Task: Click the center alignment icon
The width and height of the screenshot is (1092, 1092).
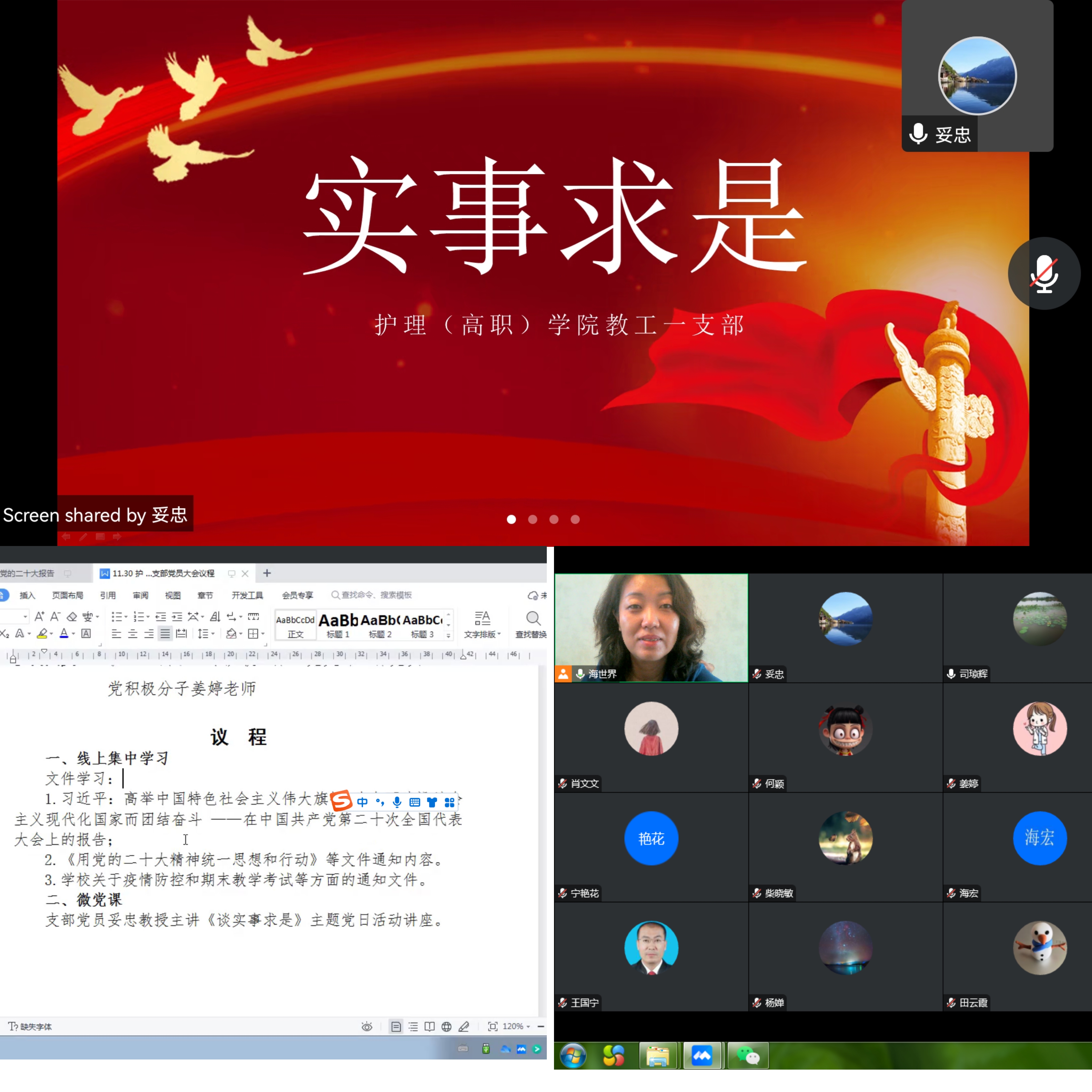Action: click(132, 634)
